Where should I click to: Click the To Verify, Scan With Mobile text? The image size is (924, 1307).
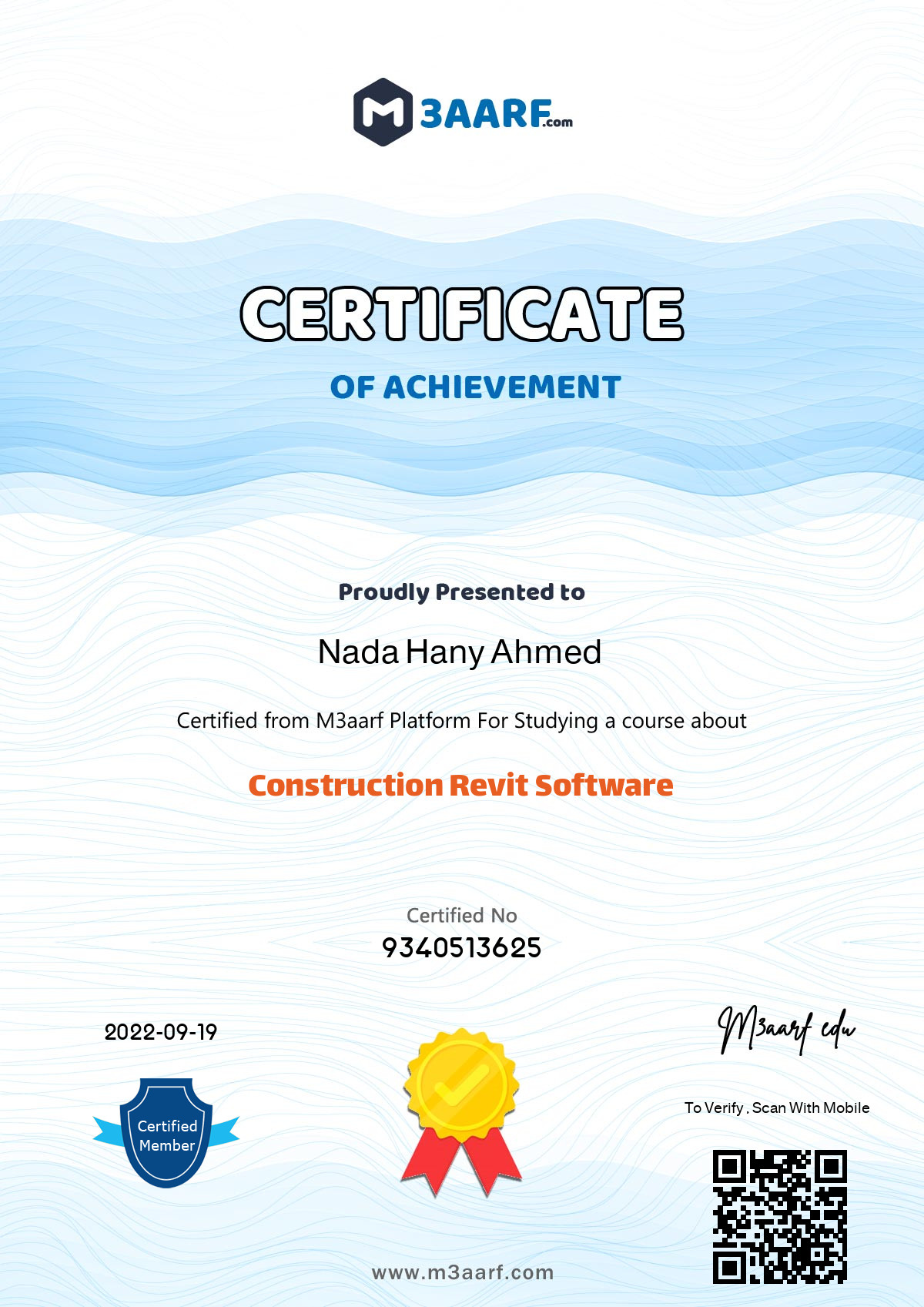(x=777, y=1108)
